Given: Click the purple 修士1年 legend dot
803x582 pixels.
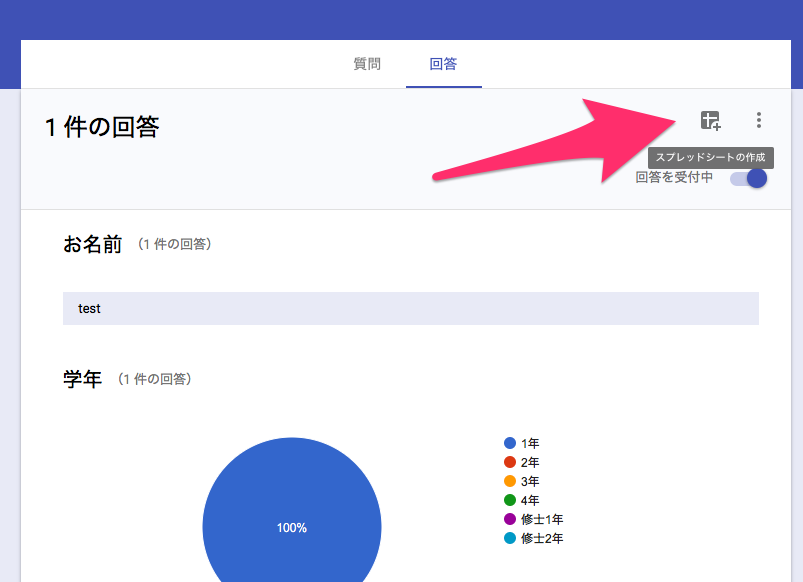Looking at the screenshot, I should click(x=509, y=519).
